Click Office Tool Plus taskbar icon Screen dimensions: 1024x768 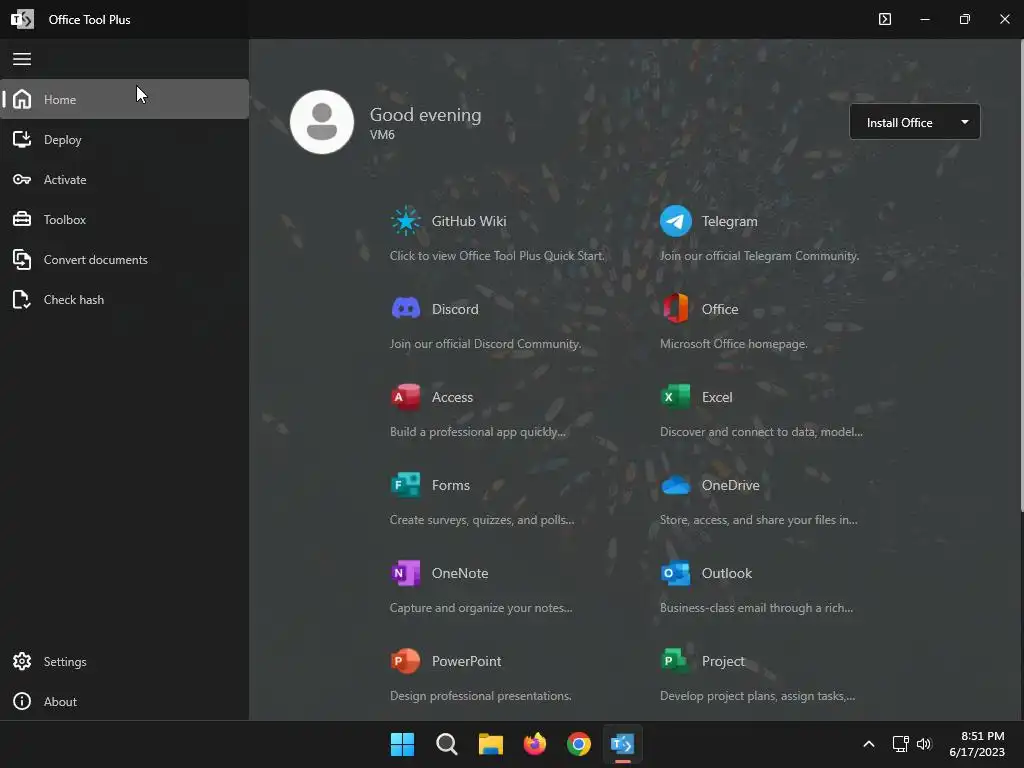622,744
